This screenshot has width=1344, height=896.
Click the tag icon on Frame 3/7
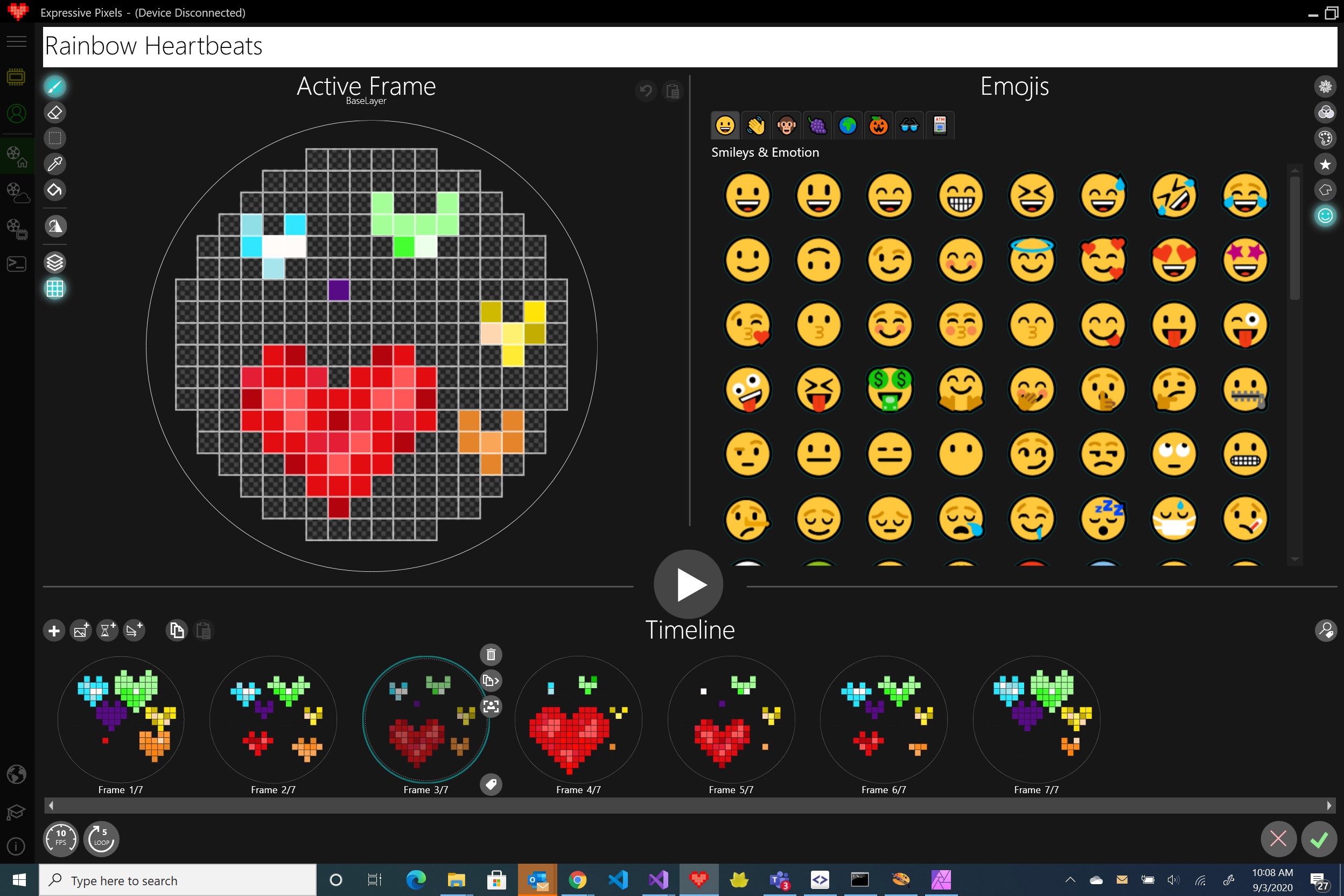pyautogui.click(x=491, y=785)
